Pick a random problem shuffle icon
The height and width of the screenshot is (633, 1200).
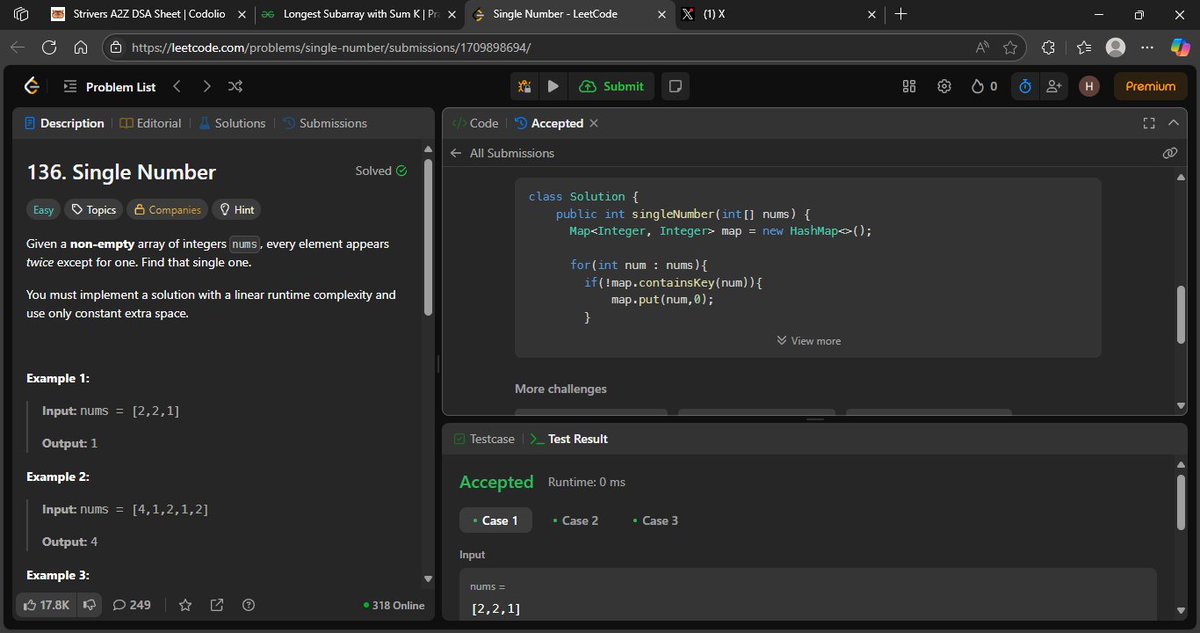click(x=235, y=87)
